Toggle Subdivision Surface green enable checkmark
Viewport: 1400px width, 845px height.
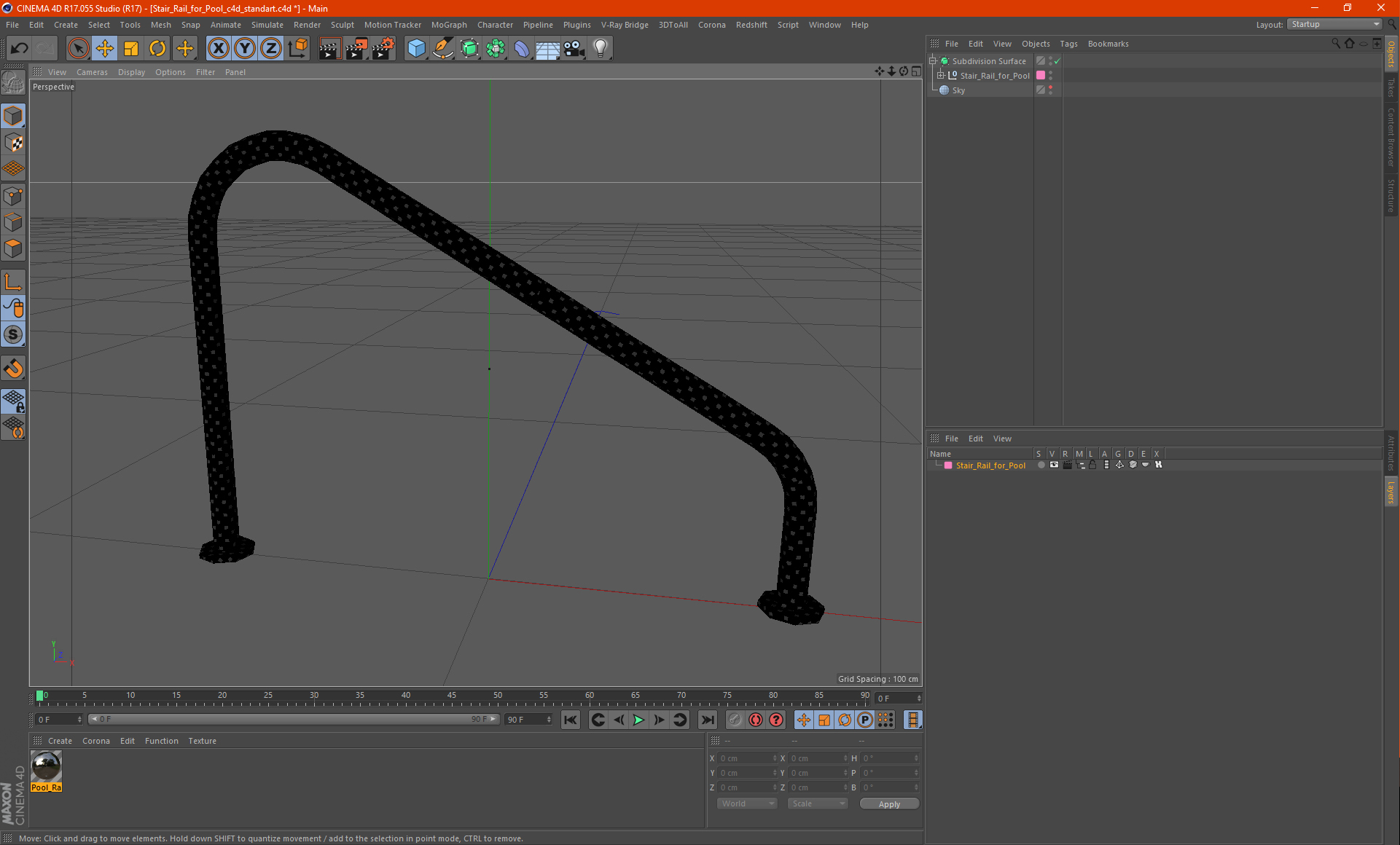pyautogui.click(x=1057, y=61)
